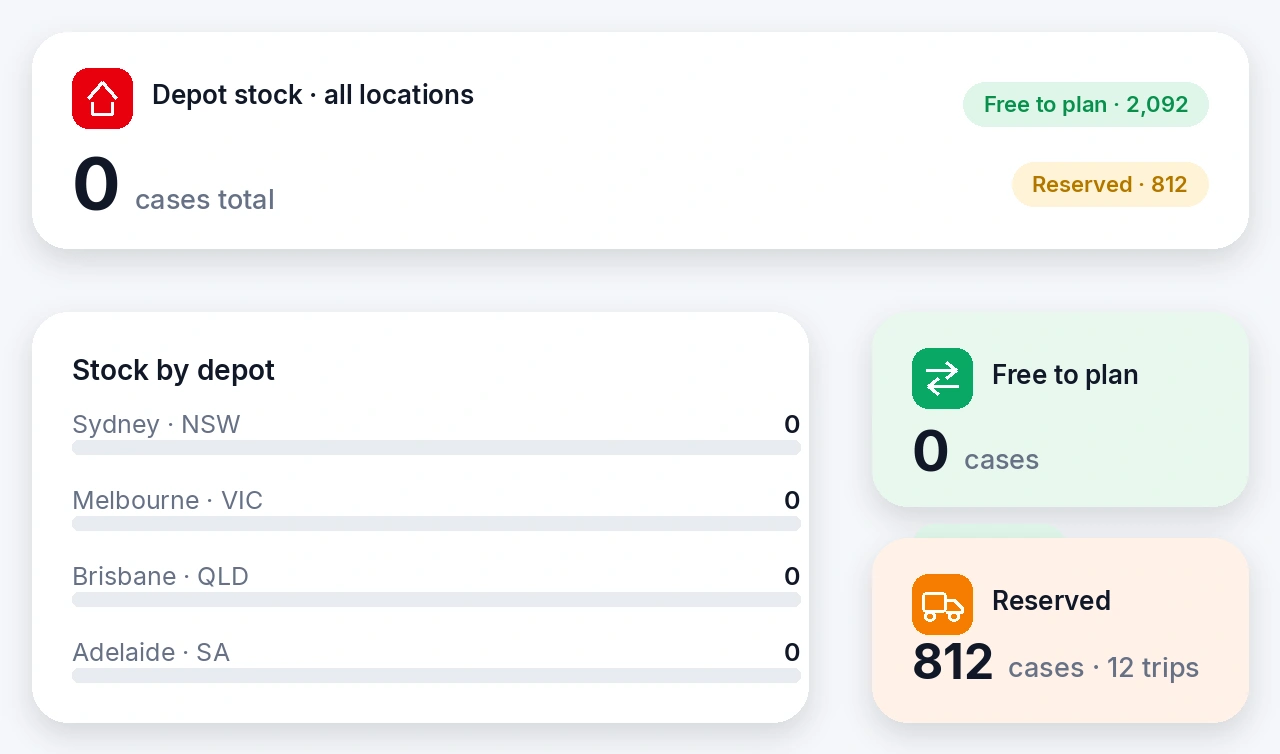This screenshot has height=754, width=1280.
Task: Select the Sydney · NSW depot row
Action: 436,433
